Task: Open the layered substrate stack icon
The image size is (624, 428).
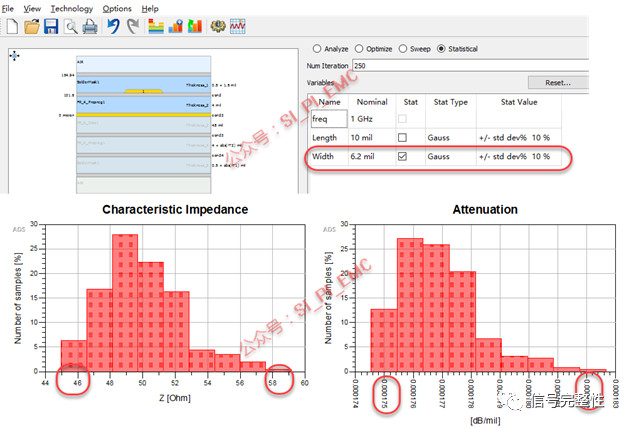Action: (x=156, y=26)
